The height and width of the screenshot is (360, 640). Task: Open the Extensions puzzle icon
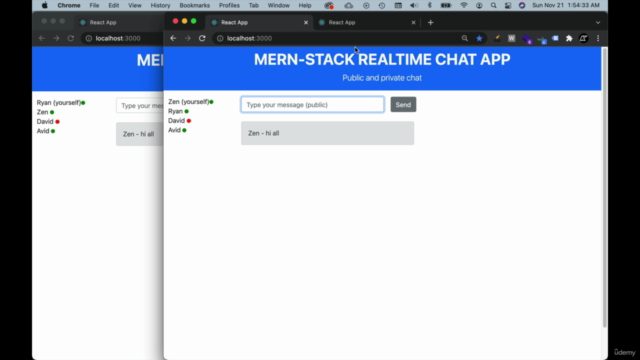[569, 38]
